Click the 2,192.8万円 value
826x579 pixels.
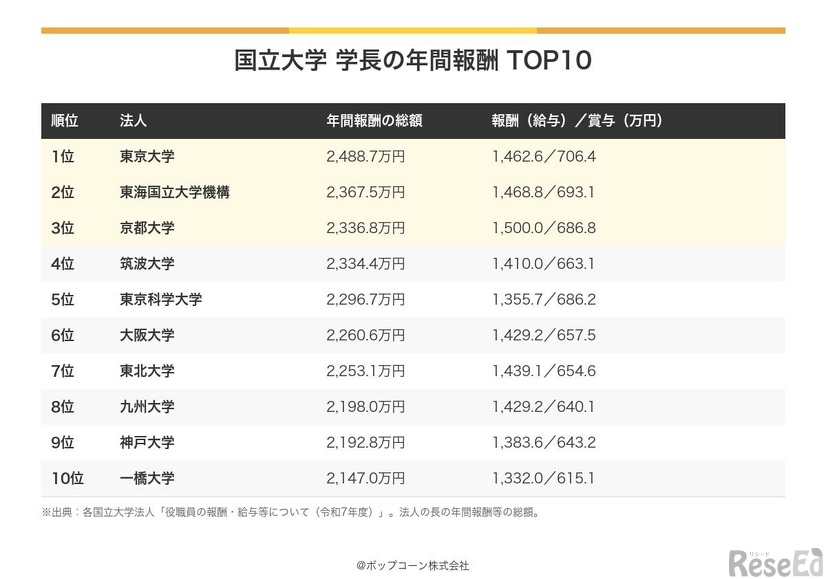(x=366, y=443)
